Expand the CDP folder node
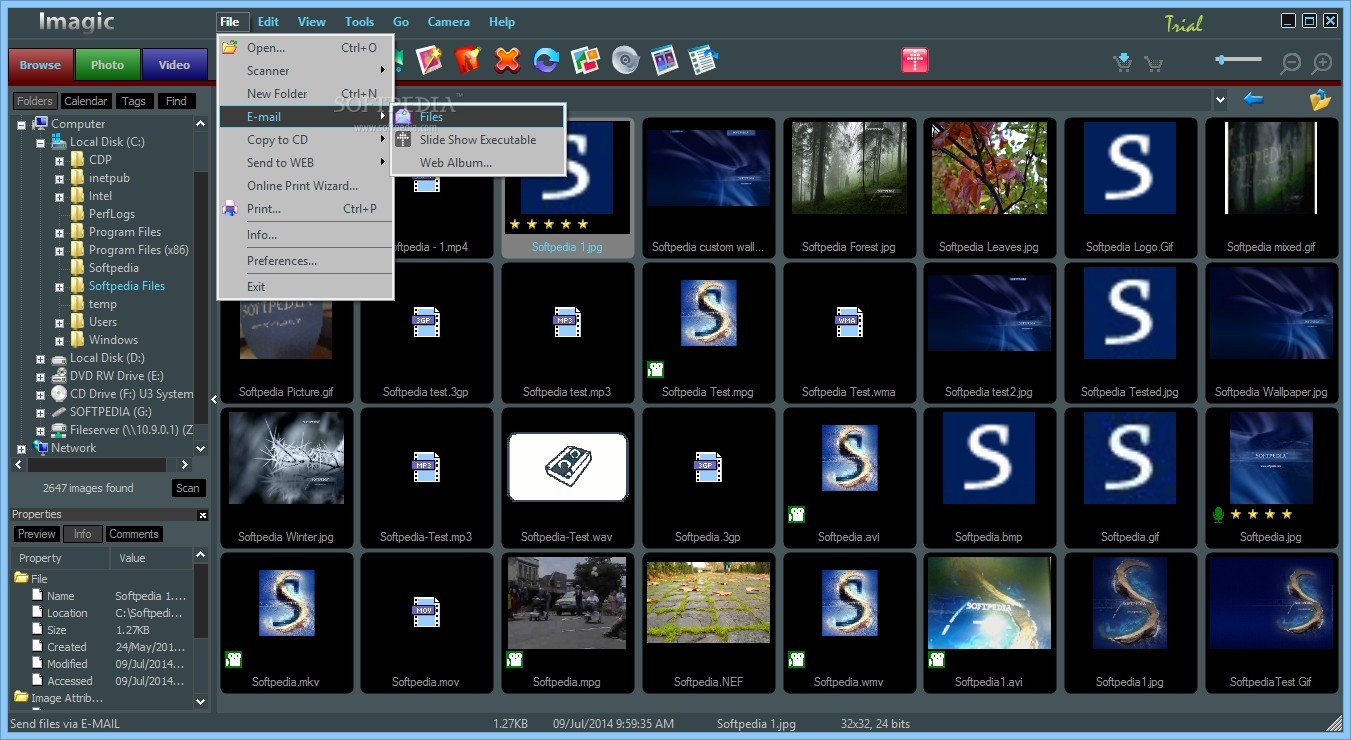The height and width of the screenshot is (740, 1351). click(60, 160)
